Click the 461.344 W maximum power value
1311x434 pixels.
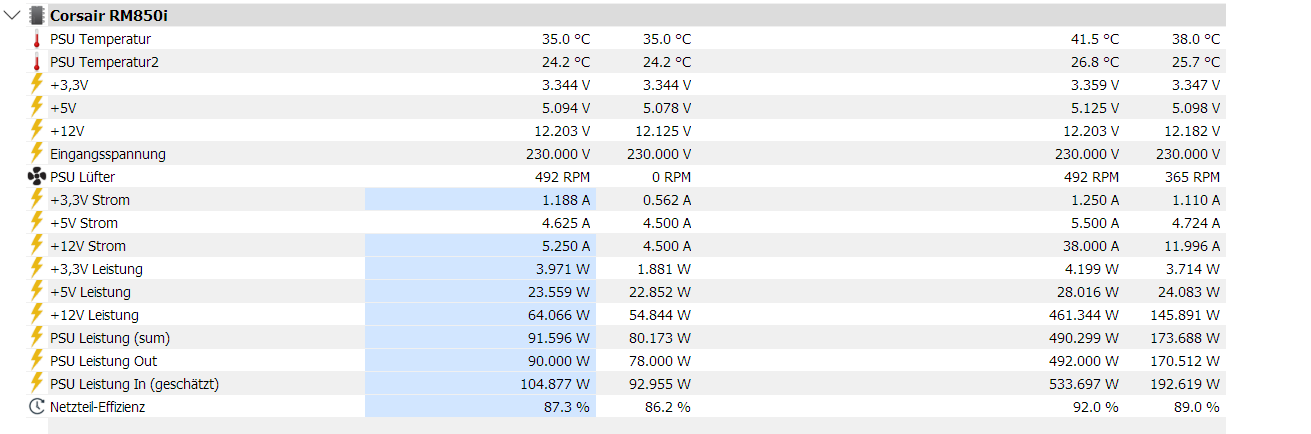1086,315
